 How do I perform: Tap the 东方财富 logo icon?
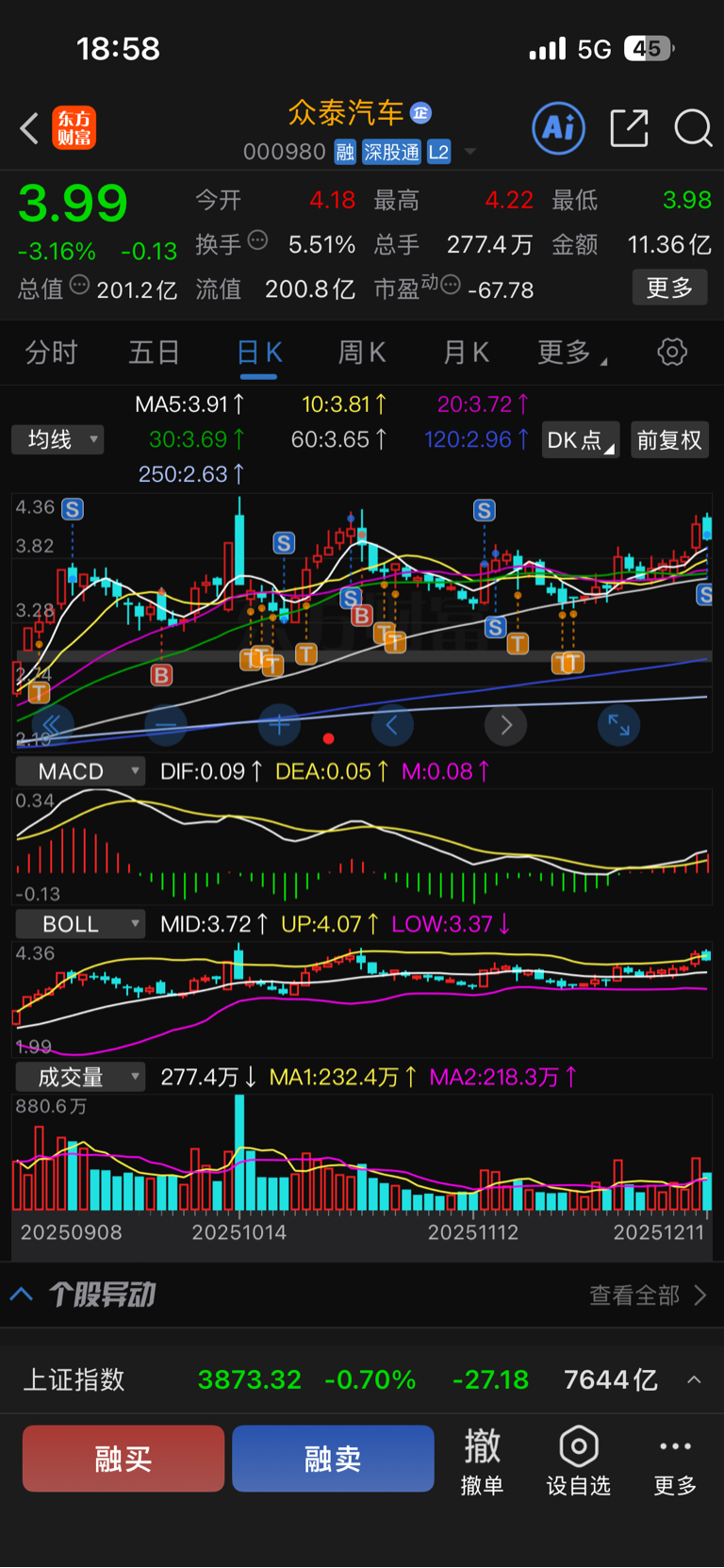click(x=74, y=128)
